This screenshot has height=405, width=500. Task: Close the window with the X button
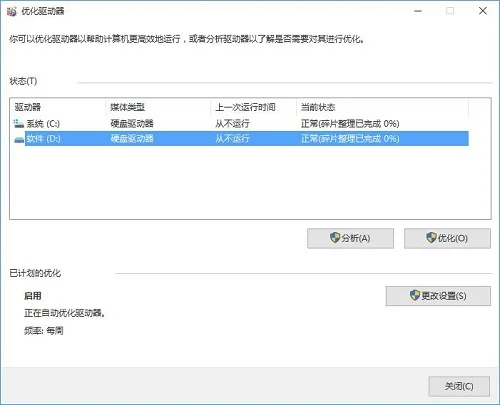coord(483,11)
